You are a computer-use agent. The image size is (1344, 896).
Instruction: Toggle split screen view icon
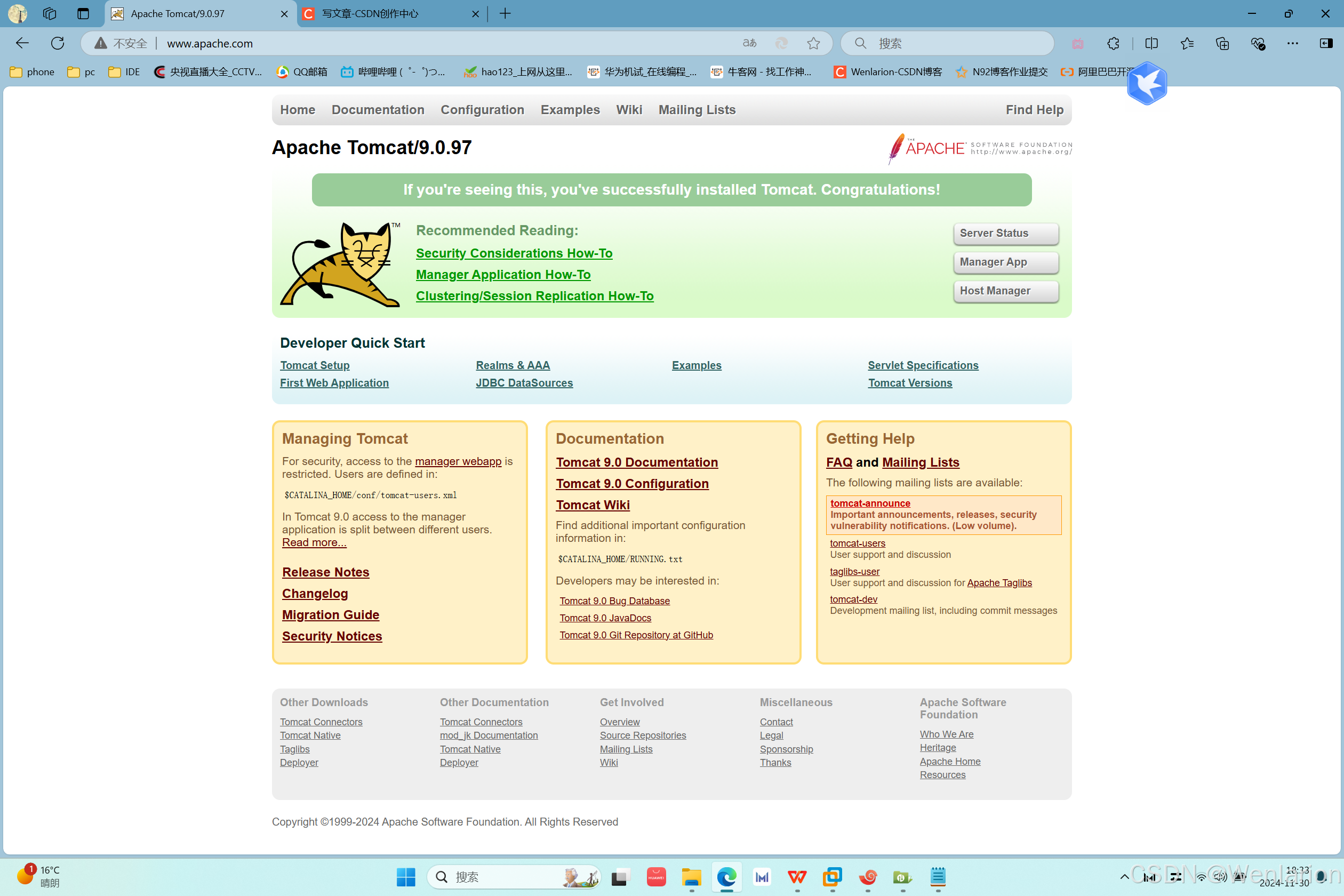(x=1151, y=43)
